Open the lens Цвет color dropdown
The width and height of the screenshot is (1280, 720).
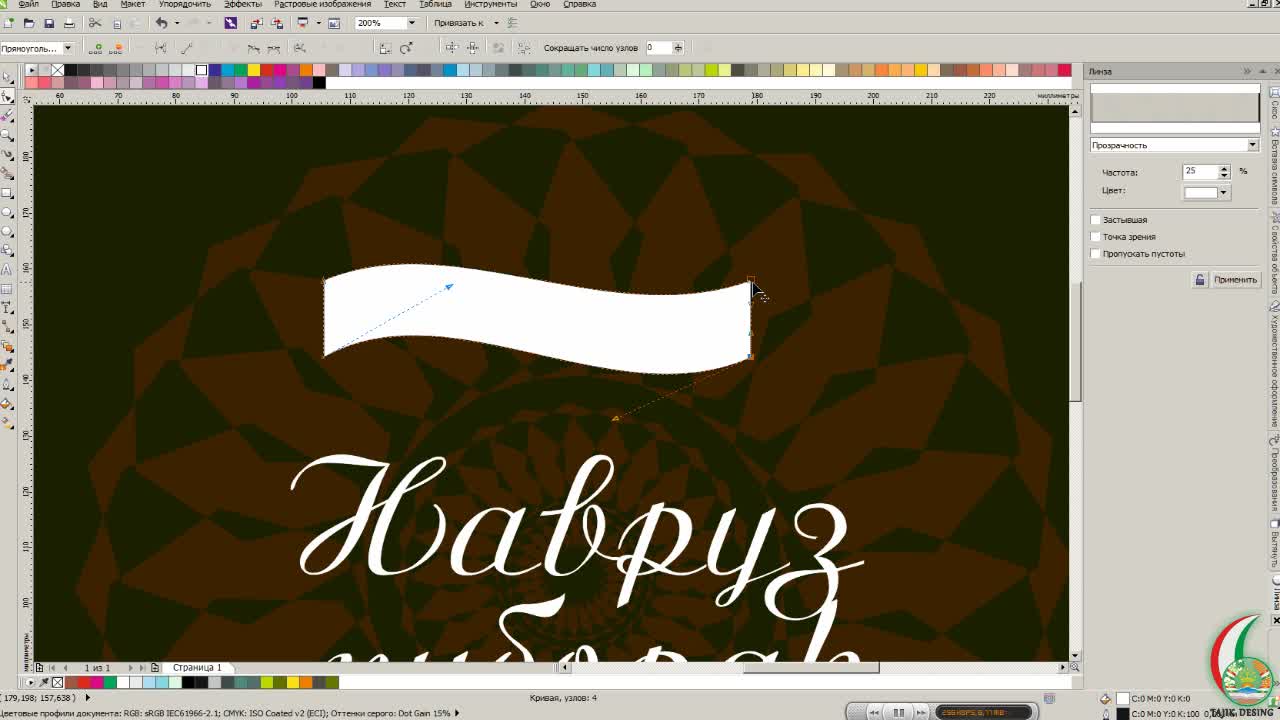tap(1223, 192)
